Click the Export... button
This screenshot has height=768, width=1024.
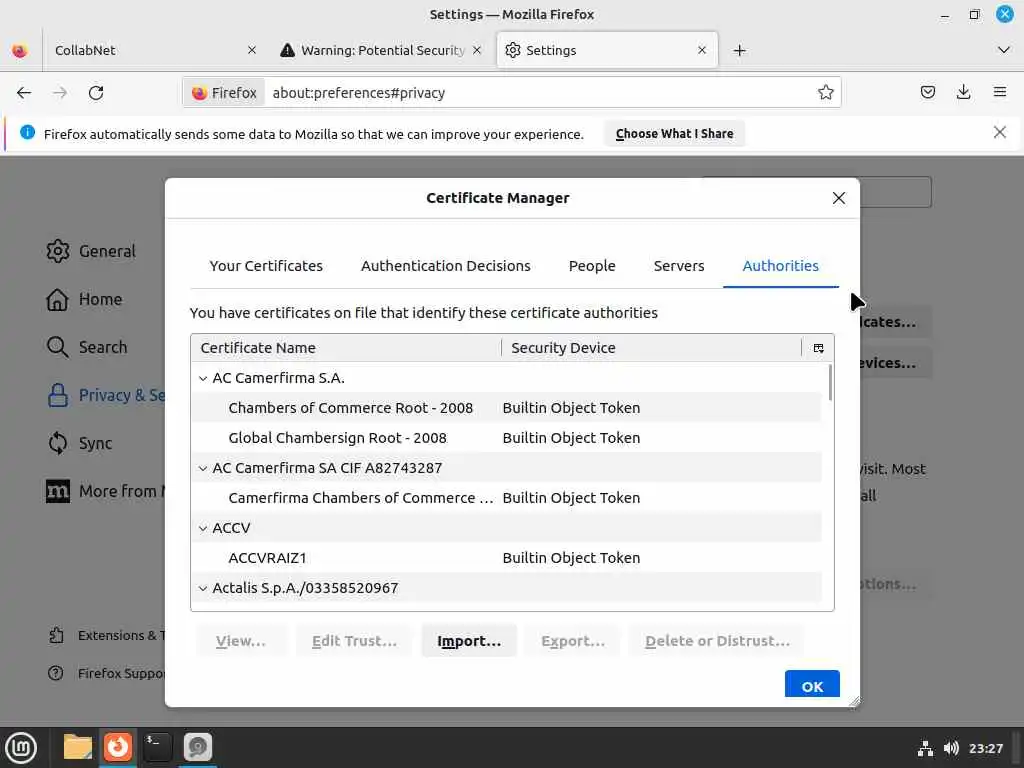[x=573, y=641]
